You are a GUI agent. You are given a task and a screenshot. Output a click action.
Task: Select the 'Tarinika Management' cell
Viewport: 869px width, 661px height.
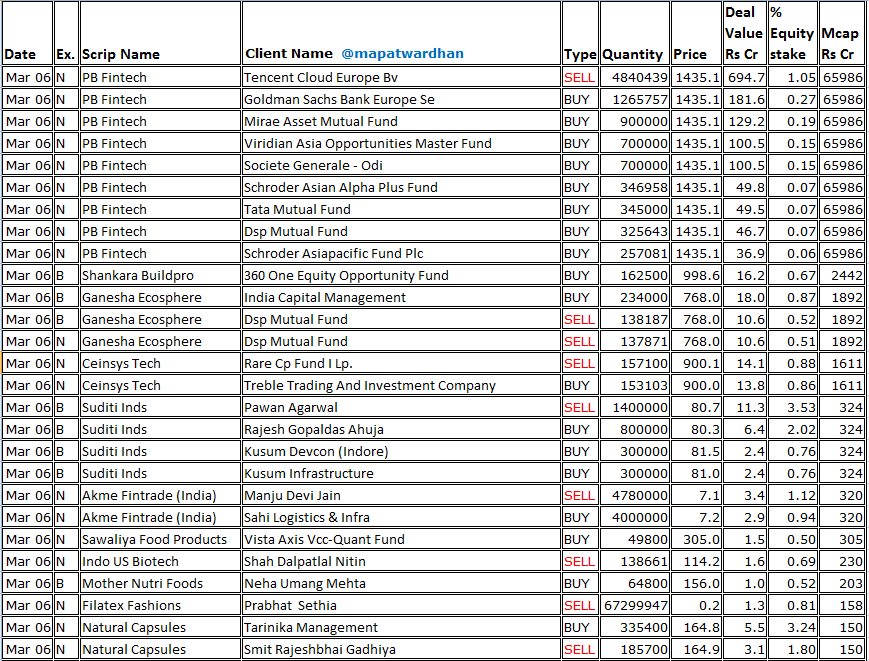(401, 627)
